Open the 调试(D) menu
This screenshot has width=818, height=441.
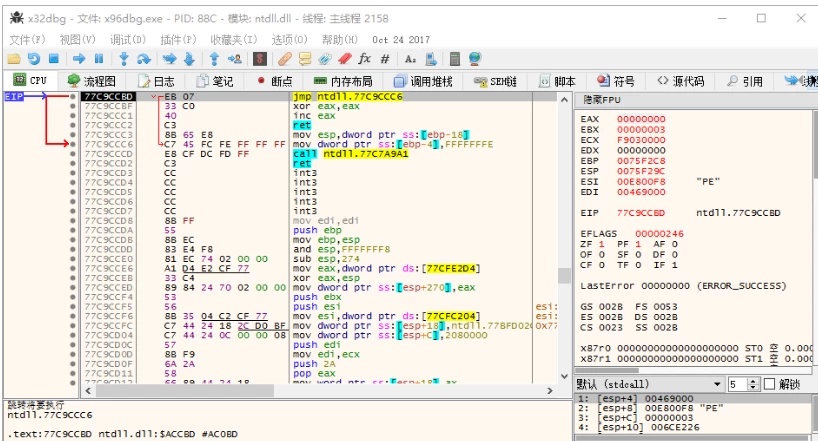pyautogui.click(x=128, y=39)
